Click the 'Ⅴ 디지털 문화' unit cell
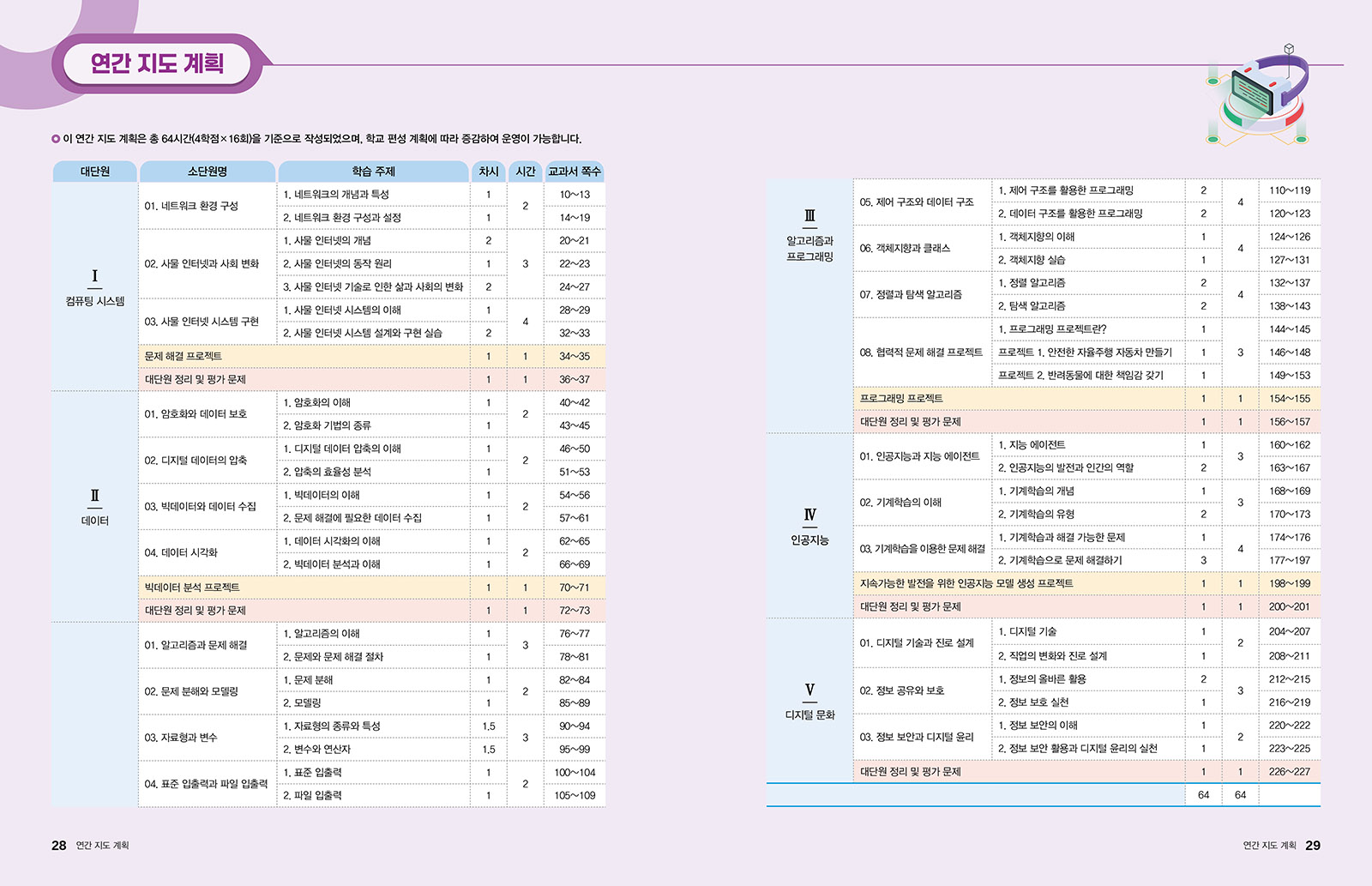This screenshot has width=1372, height=886. [x=809, y=701]
